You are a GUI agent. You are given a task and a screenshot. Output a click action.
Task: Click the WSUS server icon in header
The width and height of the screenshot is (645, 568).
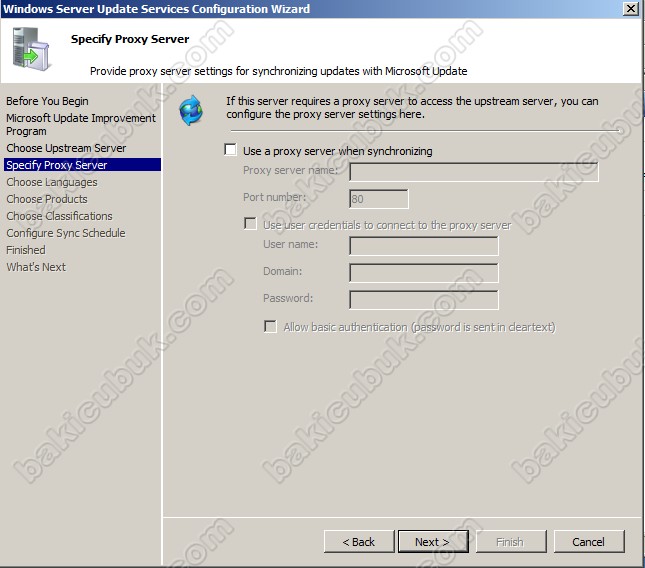[31, 49]
